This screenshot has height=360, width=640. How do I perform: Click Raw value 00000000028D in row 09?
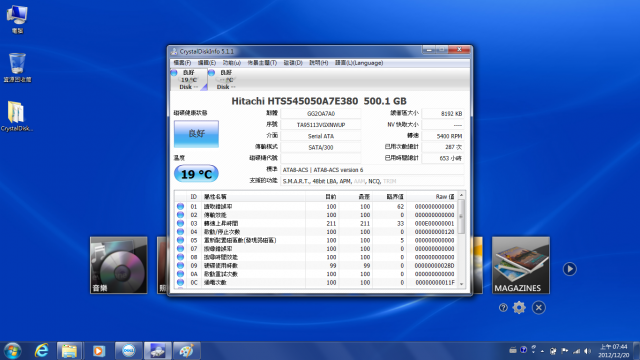coord(434,266)
